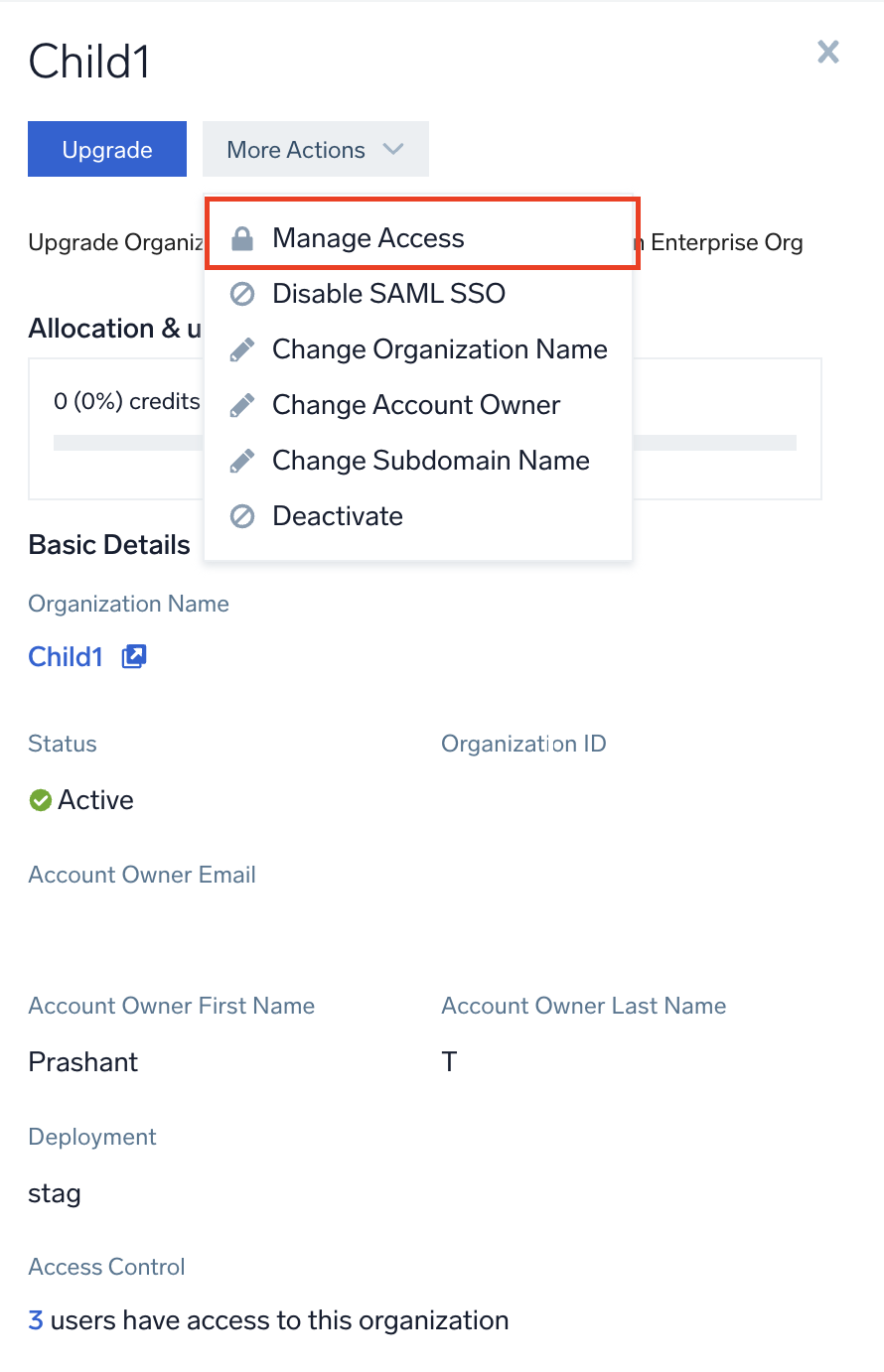Click the pencil icon for Change Subdomain Name
This screenshot has width=884, height=1372.
click(241, 460)
